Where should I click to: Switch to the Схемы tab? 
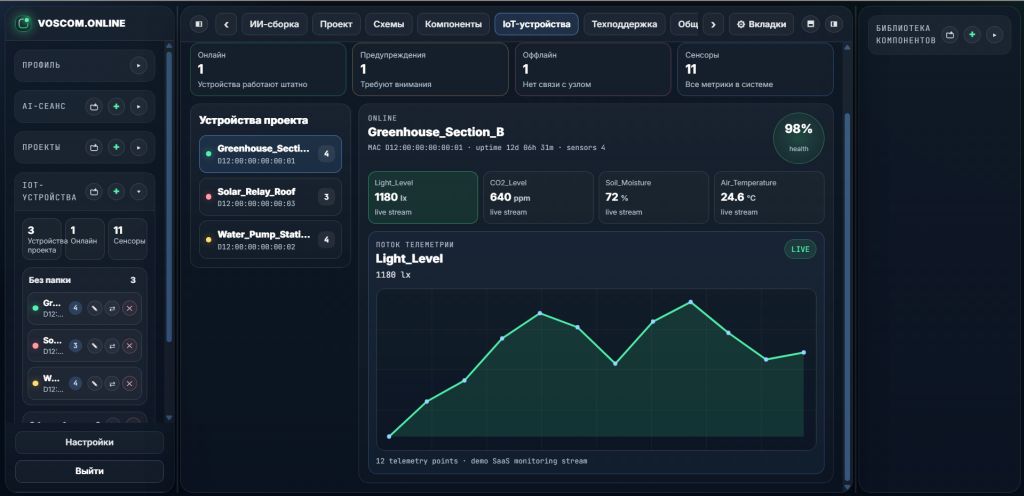[389, 24]
